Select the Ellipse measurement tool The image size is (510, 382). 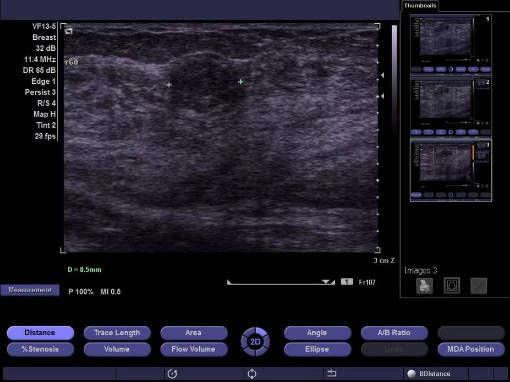coord(317,349)
